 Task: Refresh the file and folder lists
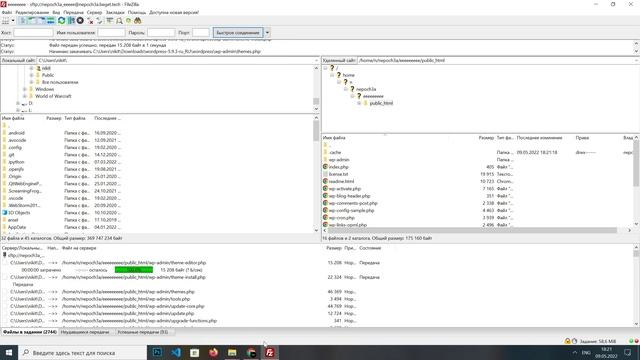click(62, 20)
